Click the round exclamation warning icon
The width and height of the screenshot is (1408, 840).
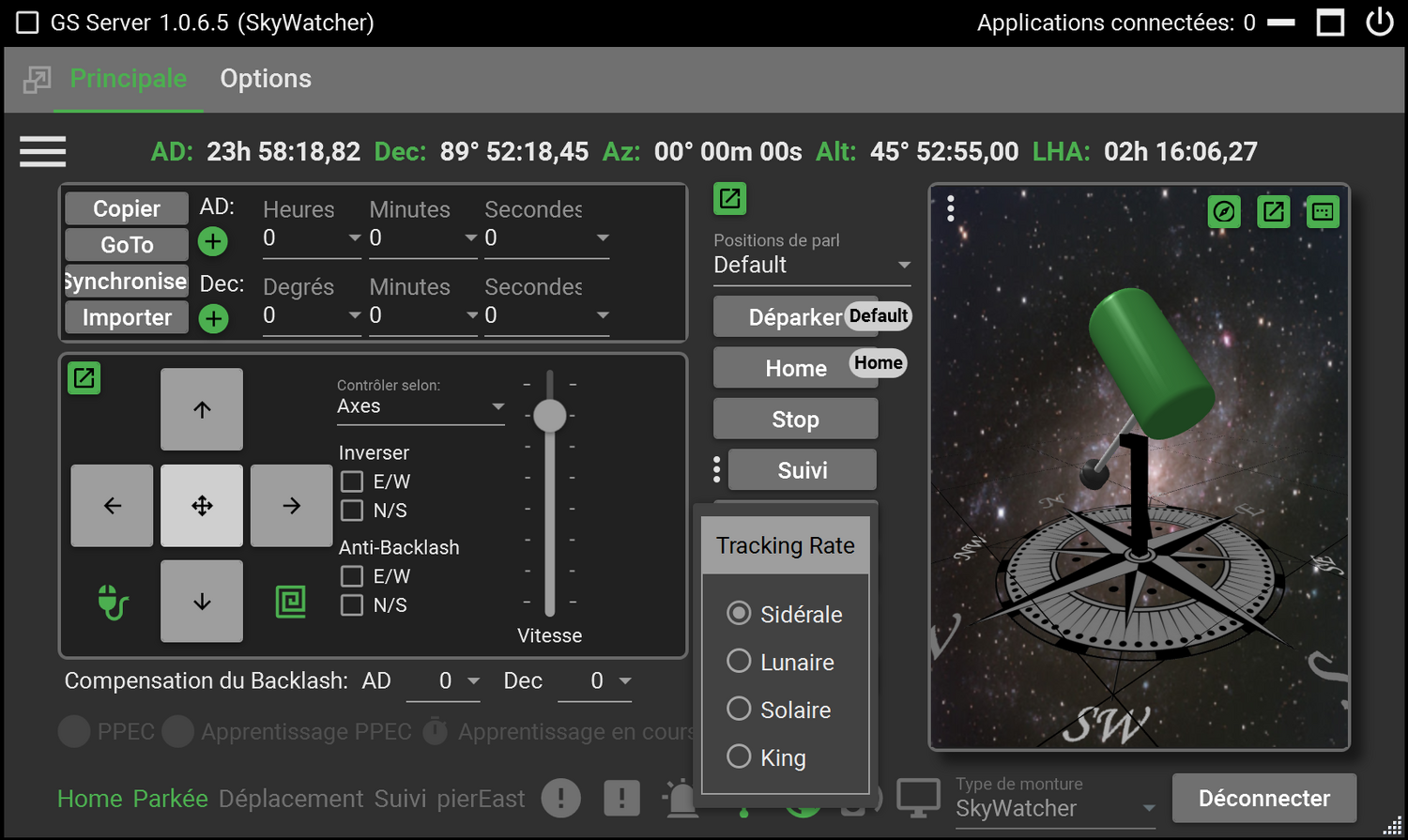click(561, 799)
